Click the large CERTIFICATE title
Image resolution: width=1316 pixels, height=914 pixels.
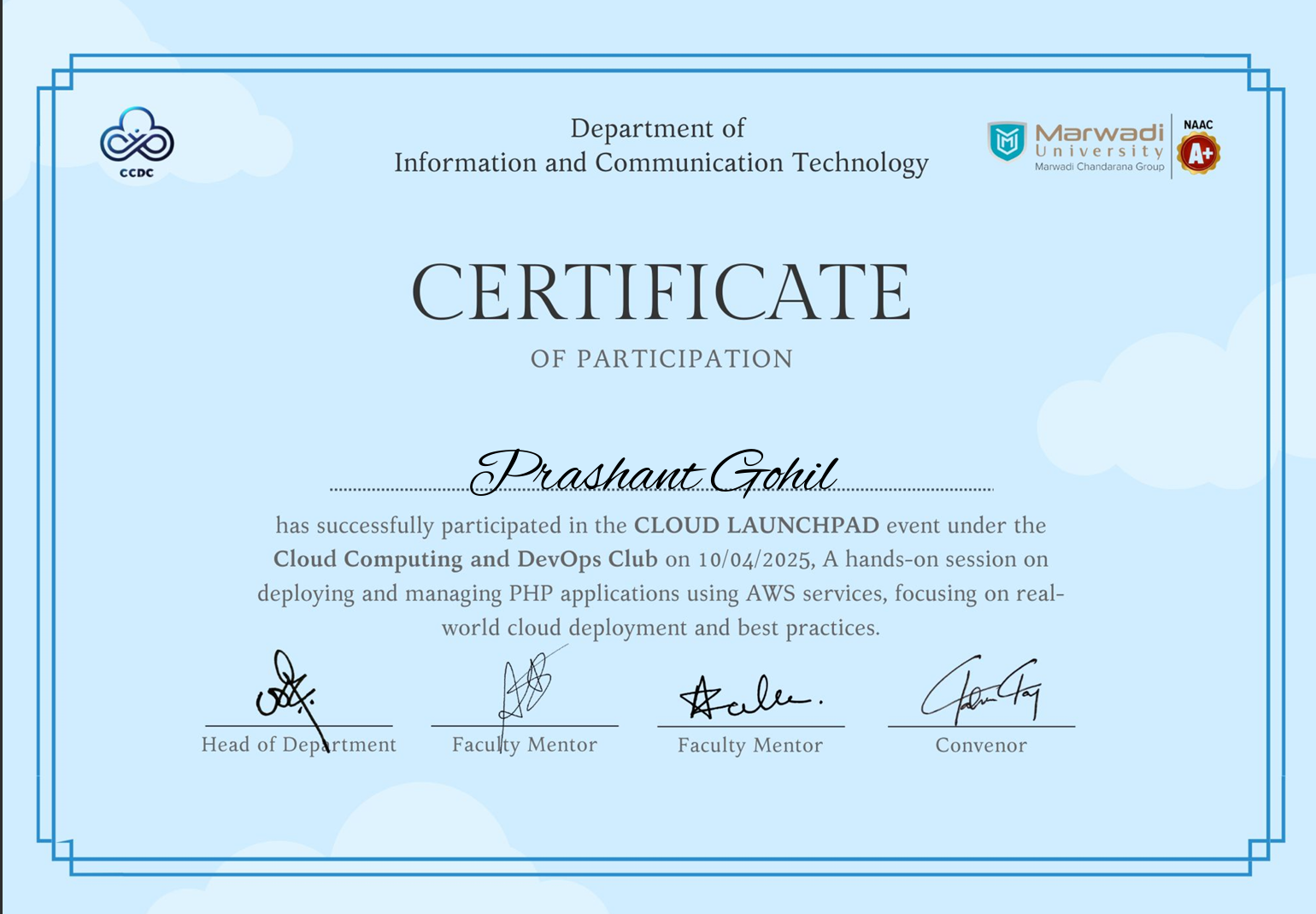661,292
